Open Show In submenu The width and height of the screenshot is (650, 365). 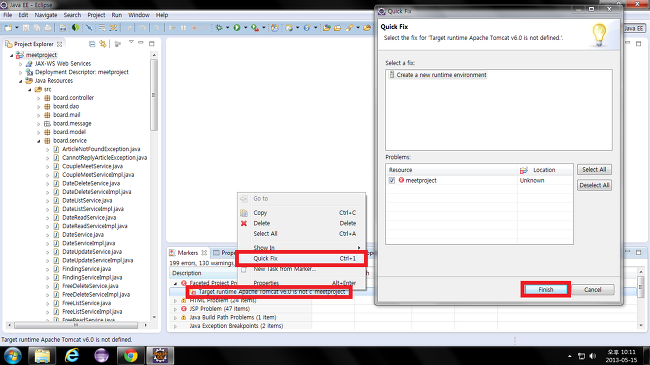[x=302, y=248]
